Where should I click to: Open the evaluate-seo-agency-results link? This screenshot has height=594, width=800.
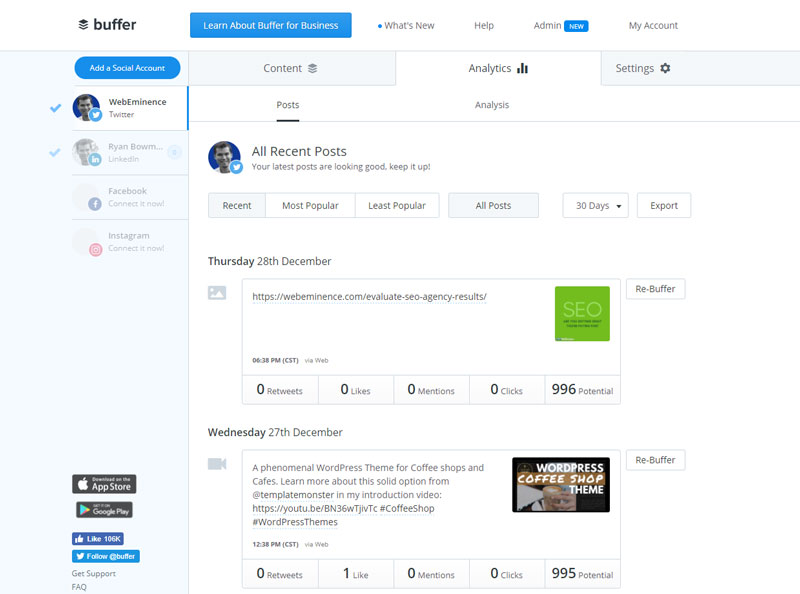click(x=369, y=296)
